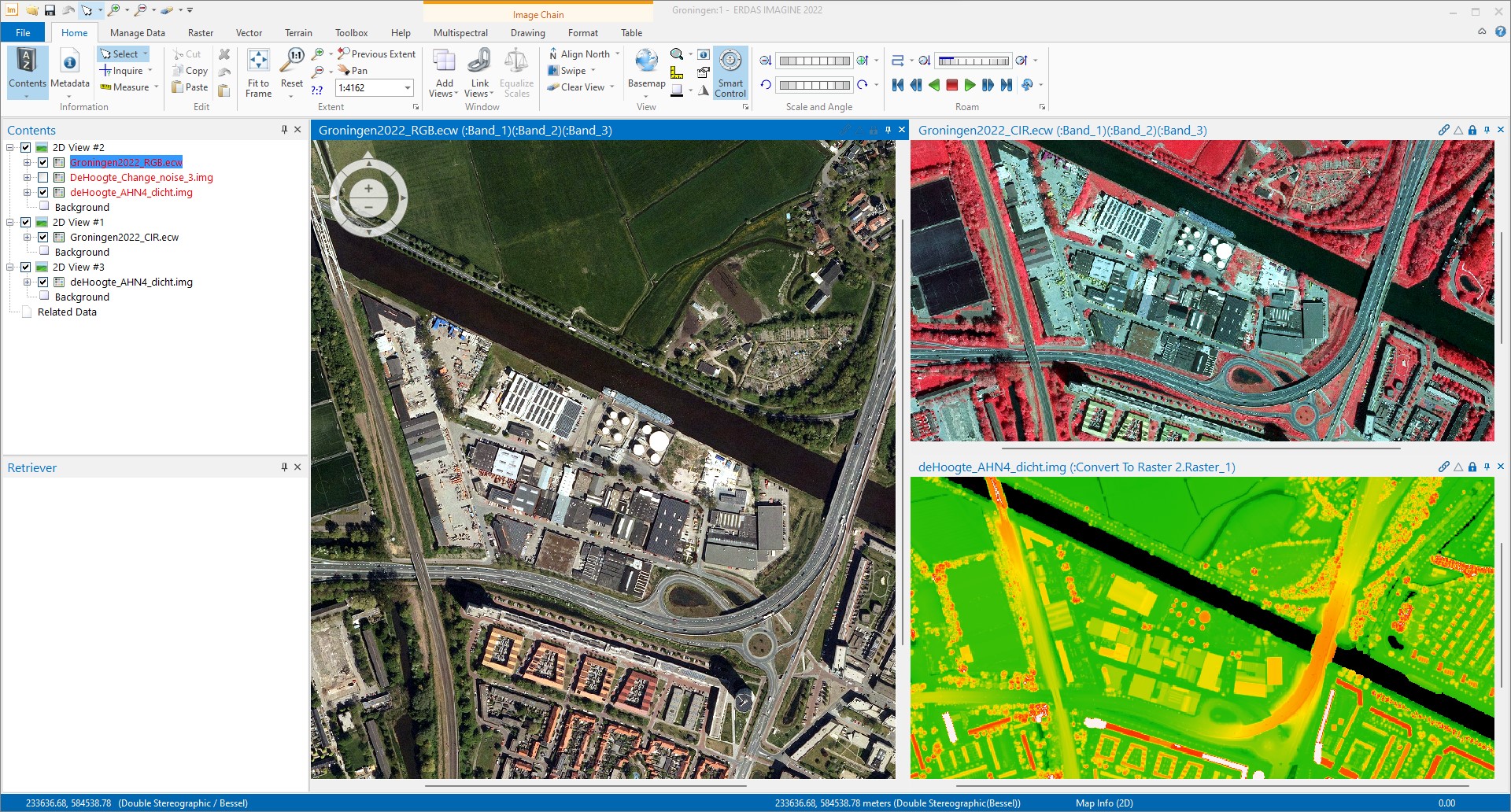Enable the DeHoogte_Change_noise_3.img layer checkbox
The image size is (1511, 812).
click(x=43, y=178)
